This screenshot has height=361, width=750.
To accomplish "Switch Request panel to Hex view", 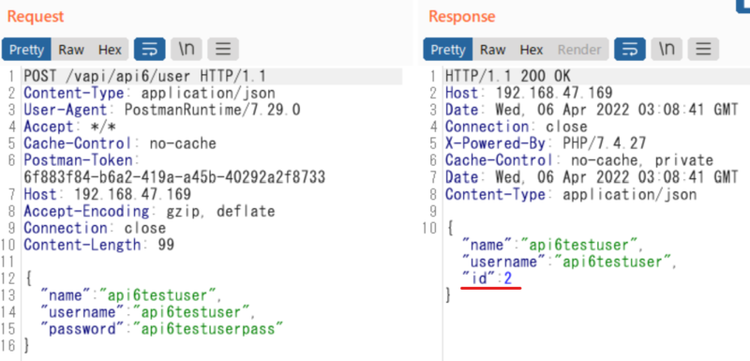I will coord(110,50).
